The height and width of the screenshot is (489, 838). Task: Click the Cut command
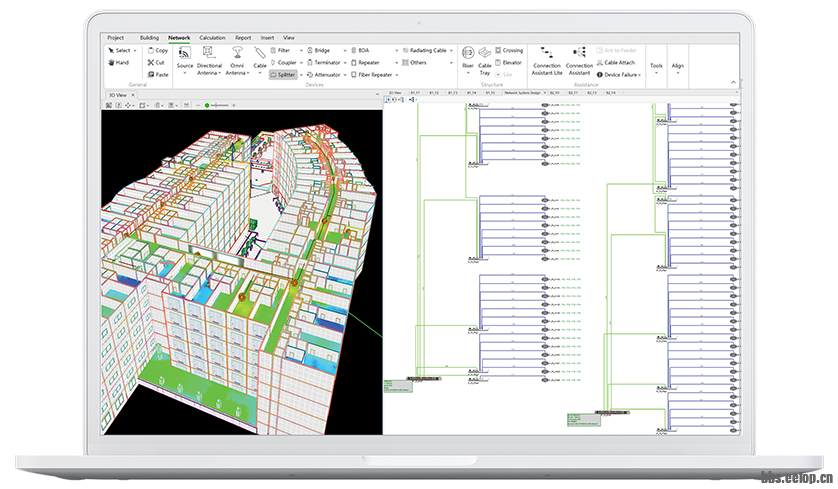click(x=156, y=63)
